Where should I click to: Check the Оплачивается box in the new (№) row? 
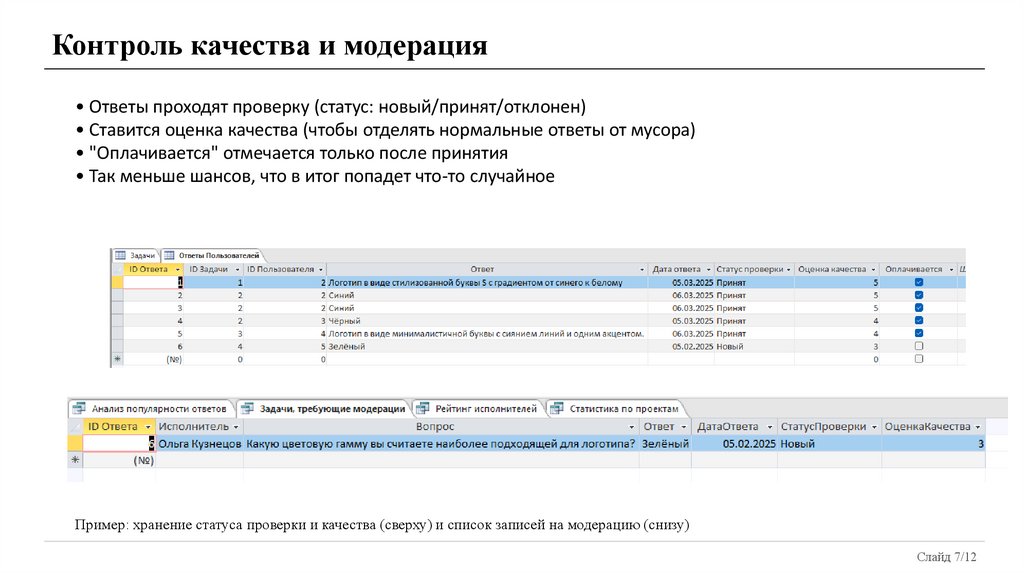coord(919,359)
